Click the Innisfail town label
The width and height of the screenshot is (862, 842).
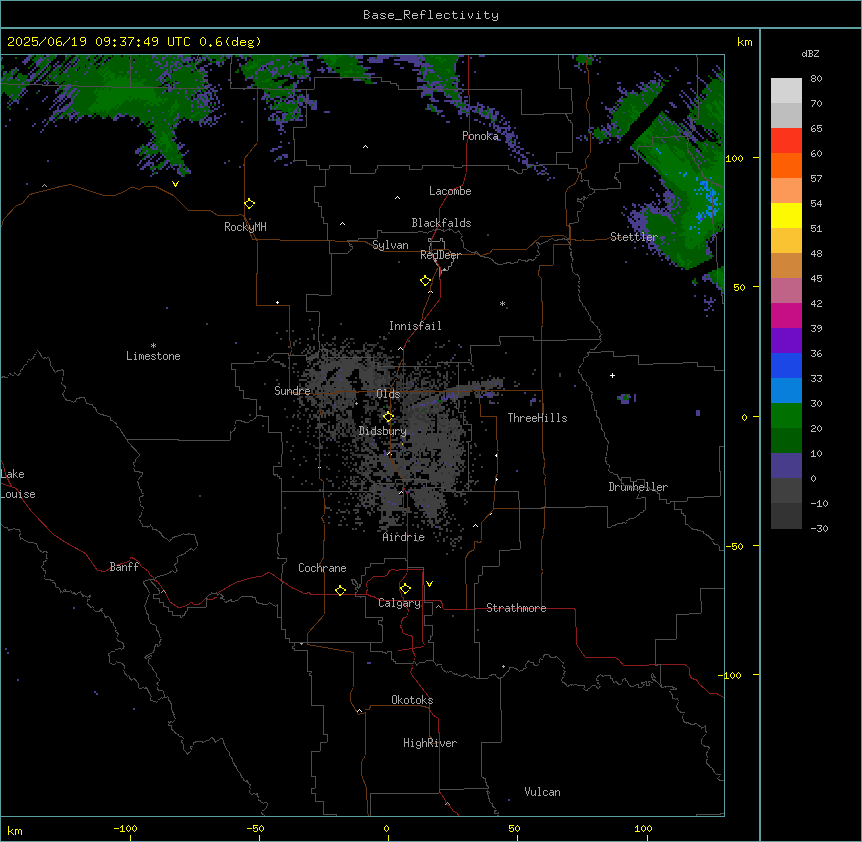(415, 326)
